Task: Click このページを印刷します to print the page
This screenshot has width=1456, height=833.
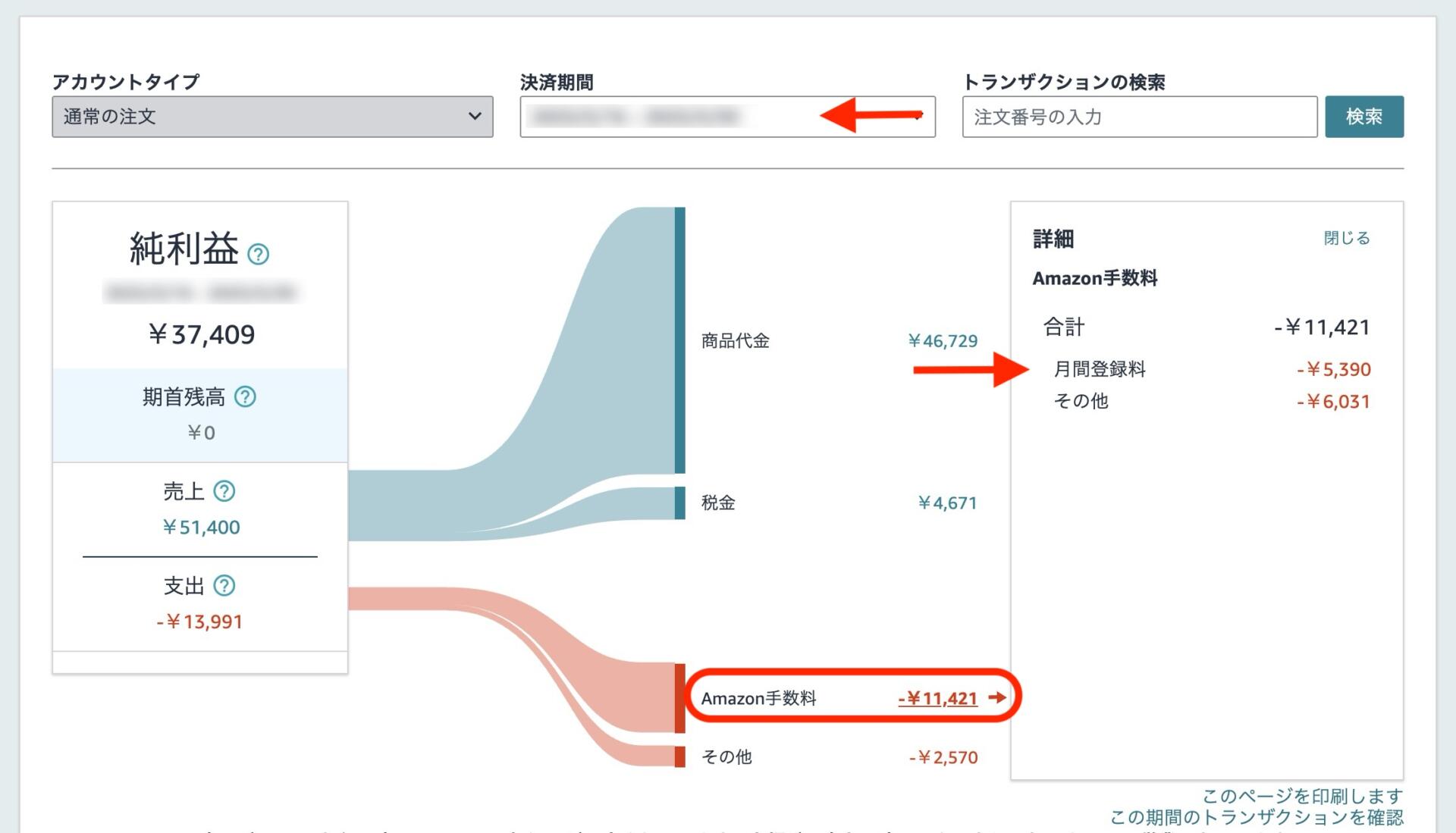Action: (x=1302, y=797)
